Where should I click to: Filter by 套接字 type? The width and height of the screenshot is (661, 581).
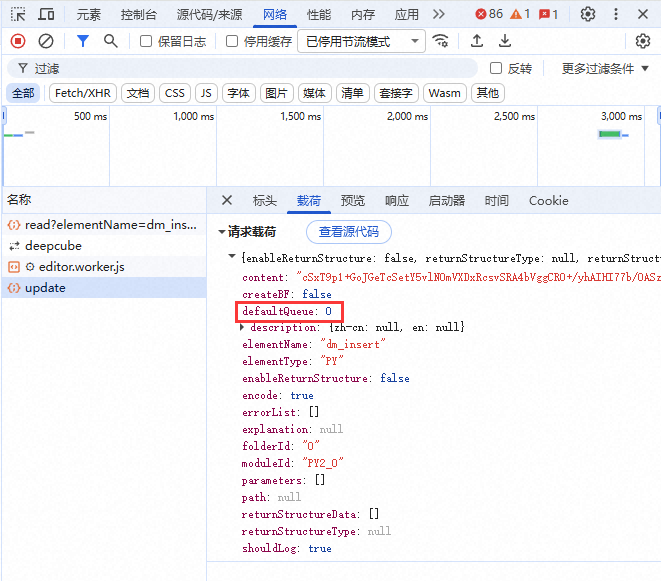pyautogui.click(x=396, y=93)
